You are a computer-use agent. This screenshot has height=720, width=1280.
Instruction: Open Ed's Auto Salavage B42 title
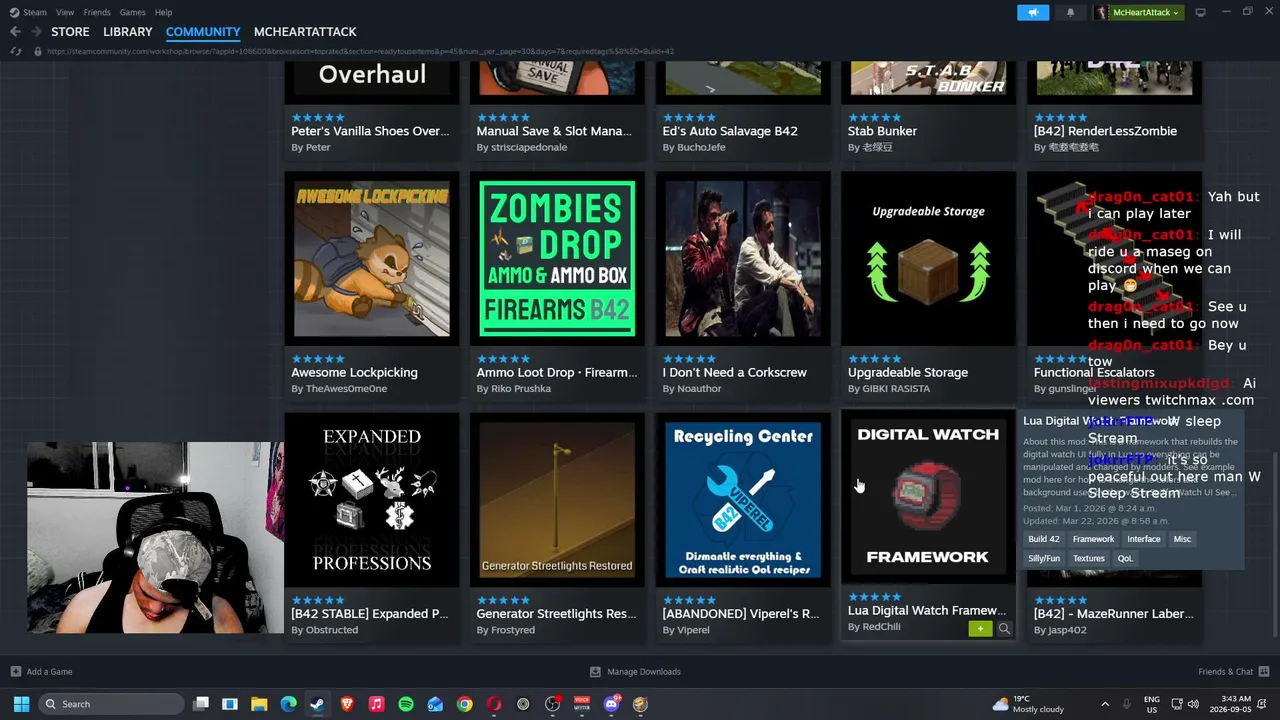(730, 131)
